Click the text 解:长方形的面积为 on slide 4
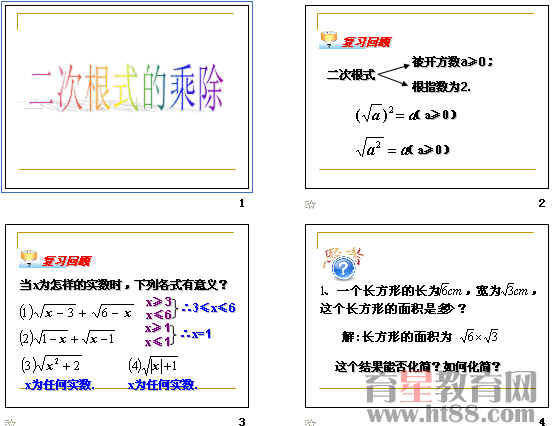This screenshot has height=426, width=552. (397, 337)
